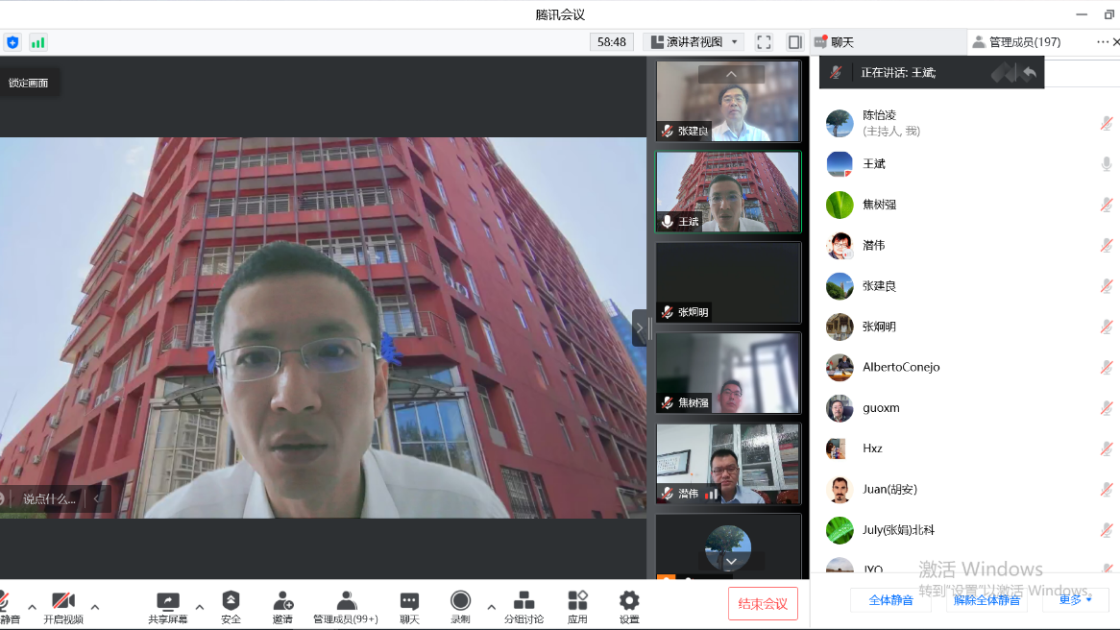Image resolution: width=1120 pixels, height=630 pixels.
Task: Switch to the 聊天 tab in side panel
Action: pyautogui.click(x=834, y=42)
